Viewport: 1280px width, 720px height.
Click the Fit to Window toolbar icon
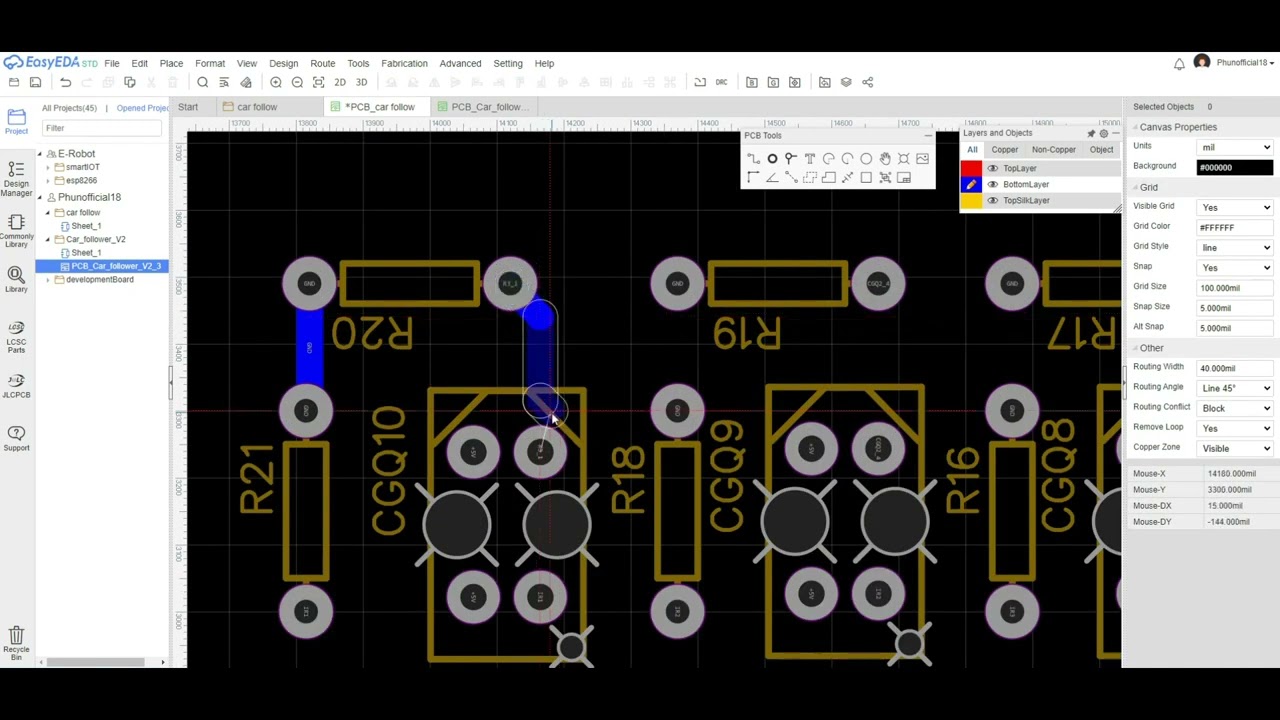click(x=318, y=82)
